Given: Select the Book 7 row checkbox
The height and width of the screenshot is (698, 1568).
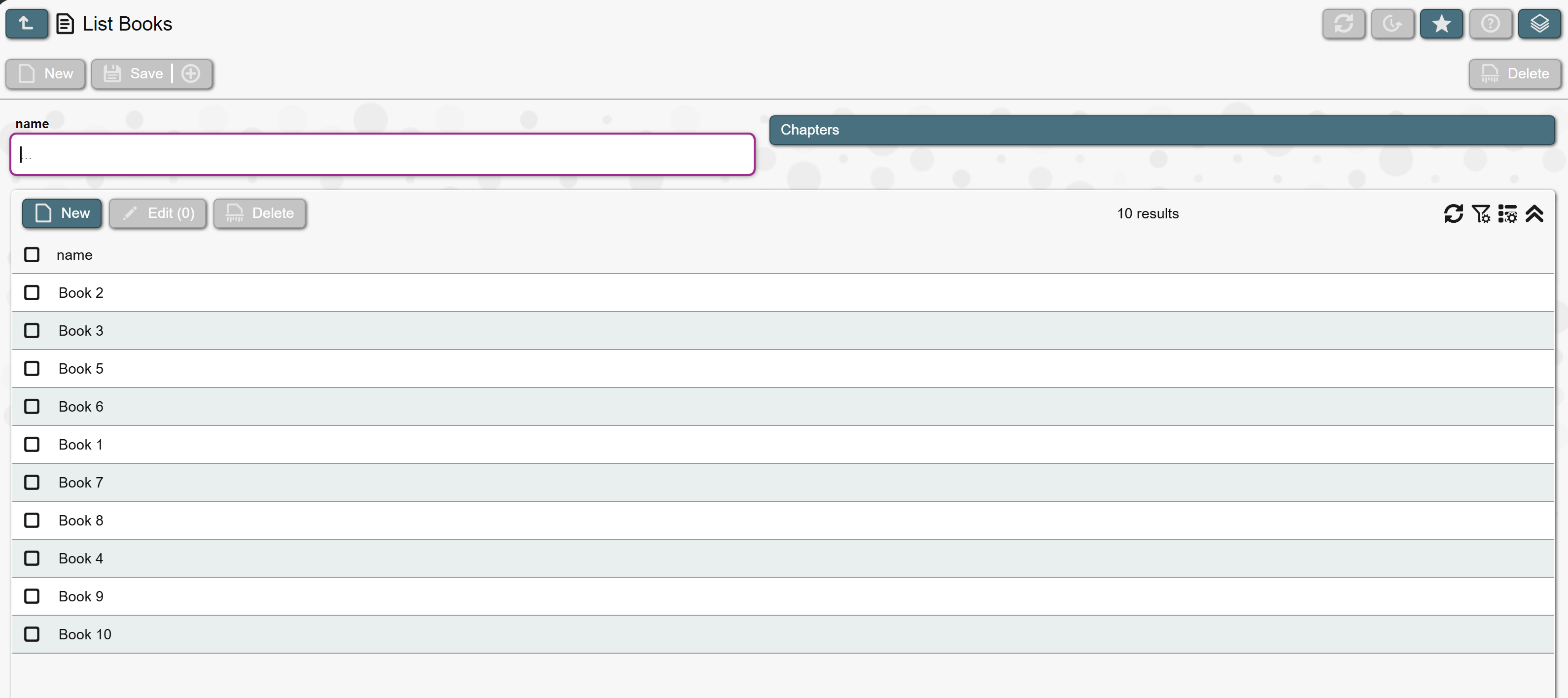Looking at the screenshot, I should [x=32, y=483].
